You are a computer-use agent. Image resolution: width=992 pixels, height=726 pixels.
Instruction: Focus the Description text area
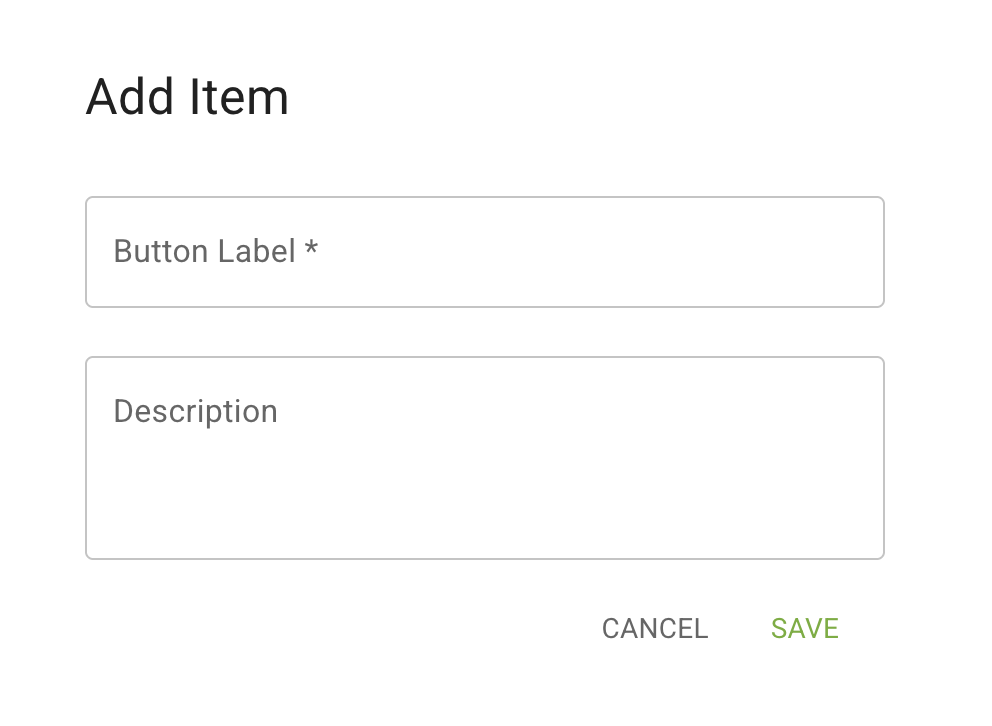(485, 458)
